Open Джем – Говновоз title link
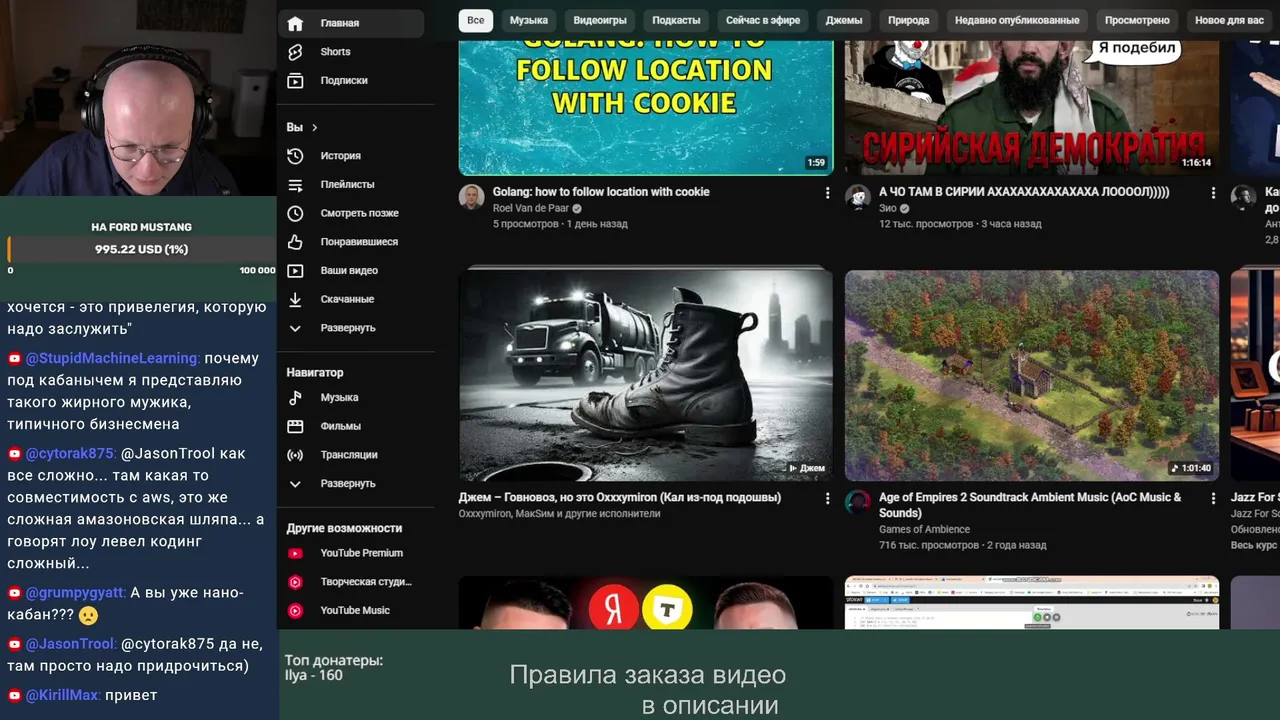 (620, 497)
